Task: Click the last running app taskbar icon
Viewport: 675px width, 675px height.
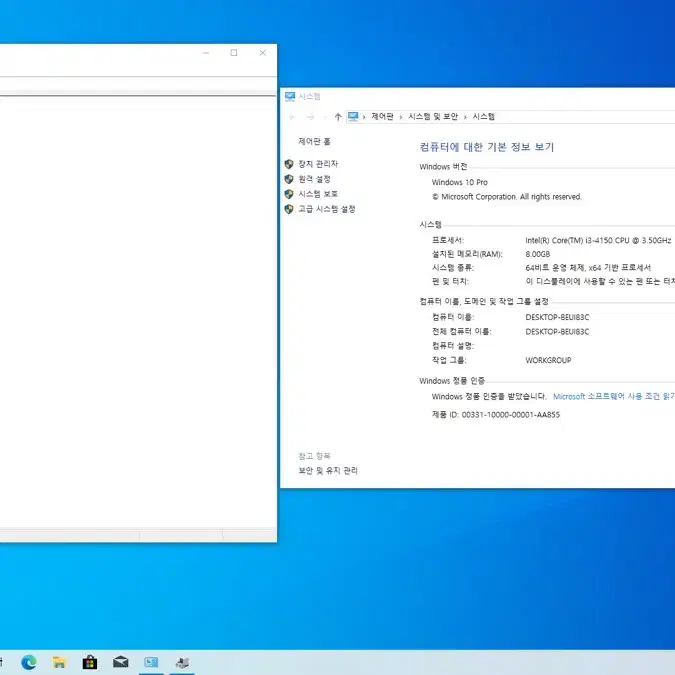Action: [182, 662]
